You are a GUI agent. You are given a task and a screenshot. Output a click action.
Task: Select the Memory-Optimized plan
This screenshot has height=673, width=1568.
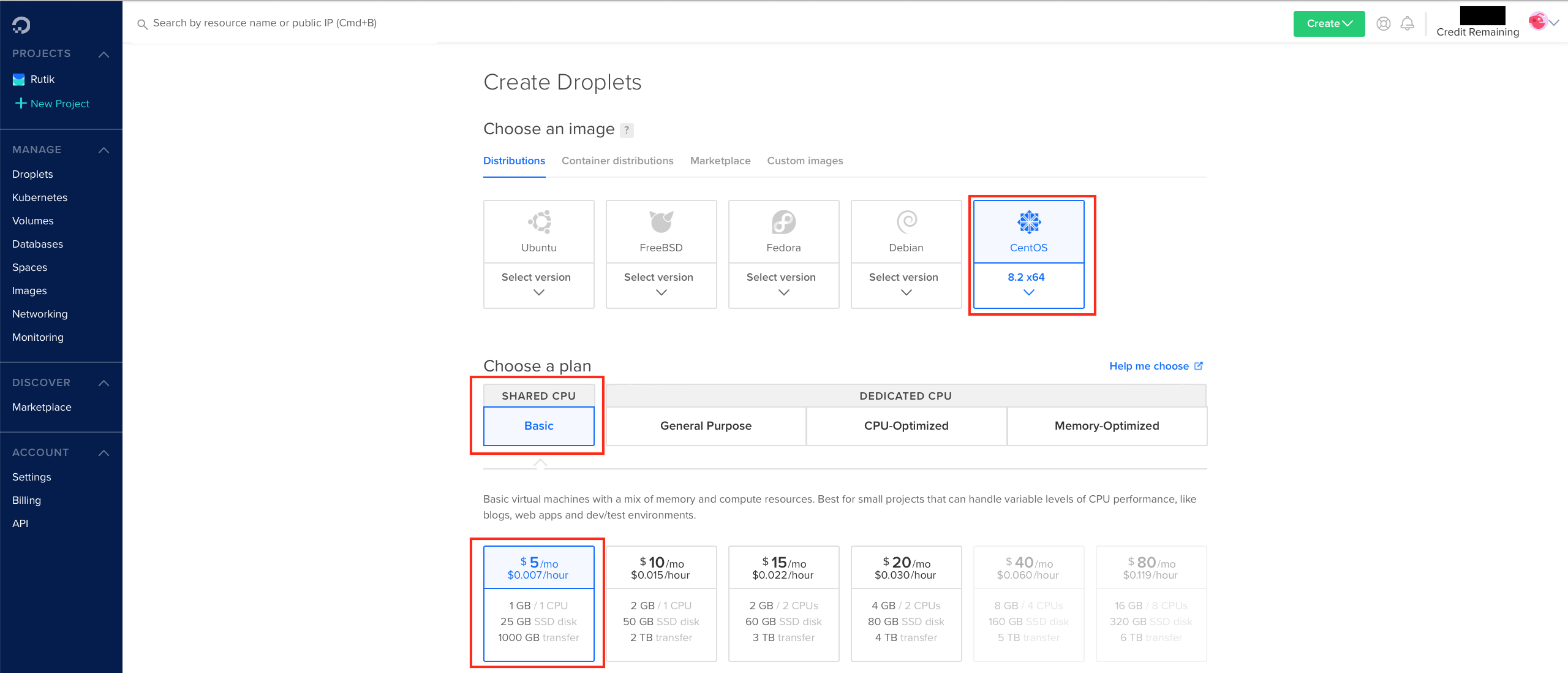tap(1107, 426)
